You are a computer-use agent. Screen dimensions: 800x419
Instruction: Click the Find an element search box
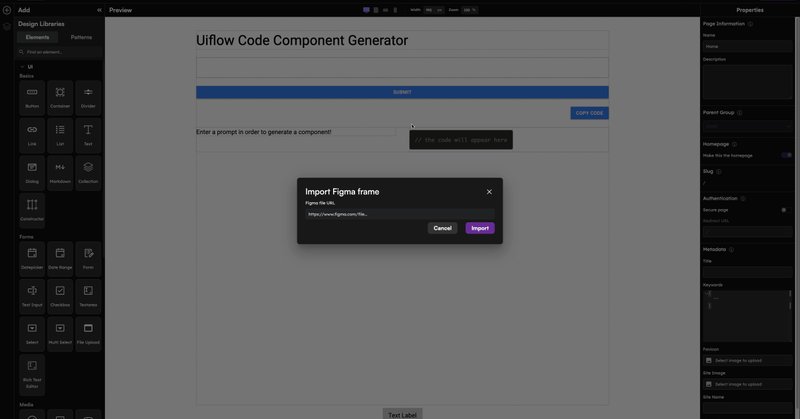click(60, 52)
